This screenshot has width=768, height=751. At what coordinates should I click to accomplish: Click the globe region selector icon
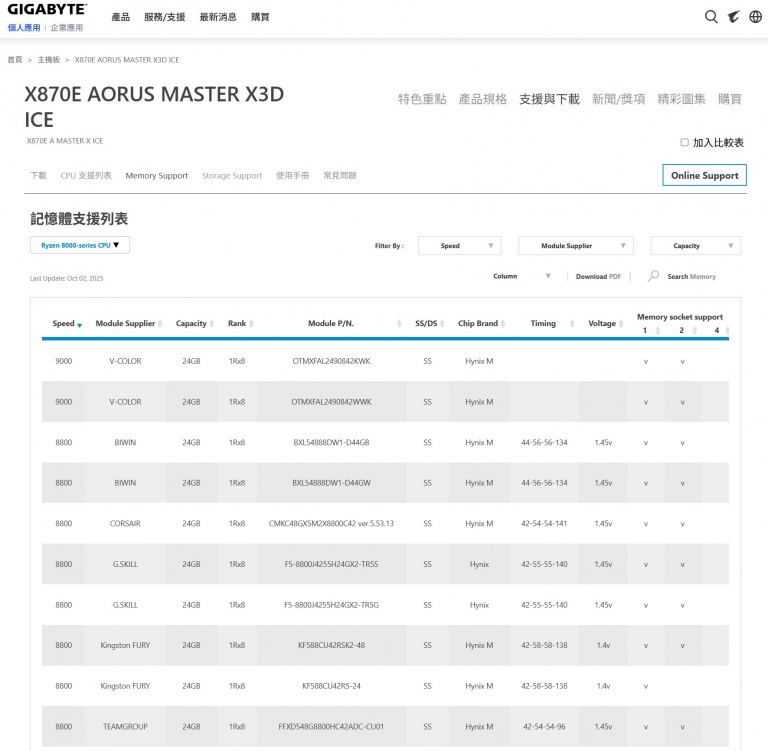[x=756, y=17]
